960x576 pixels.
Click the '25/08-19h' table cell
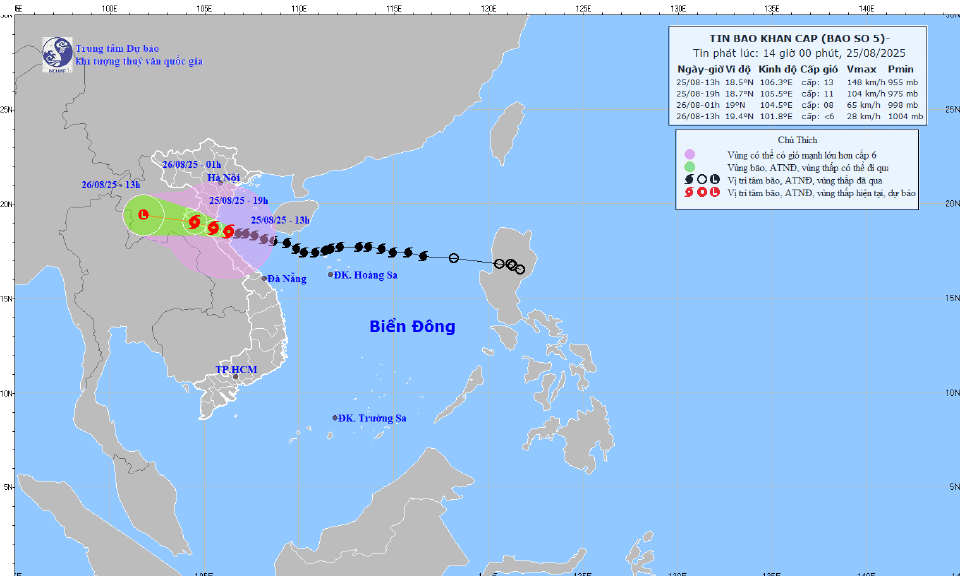(x=698, y=94)
